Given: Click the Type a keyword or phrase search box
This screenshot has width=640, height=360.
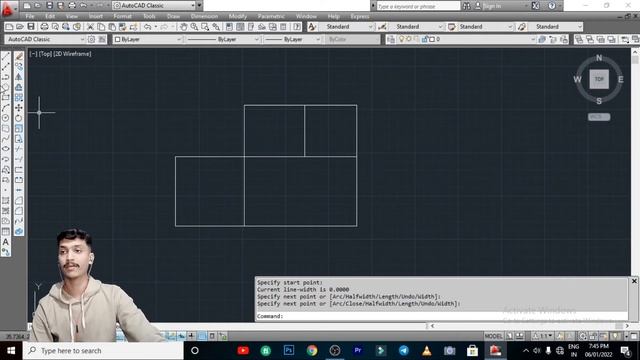Looking at the screenshot, I should click(418, 6).
